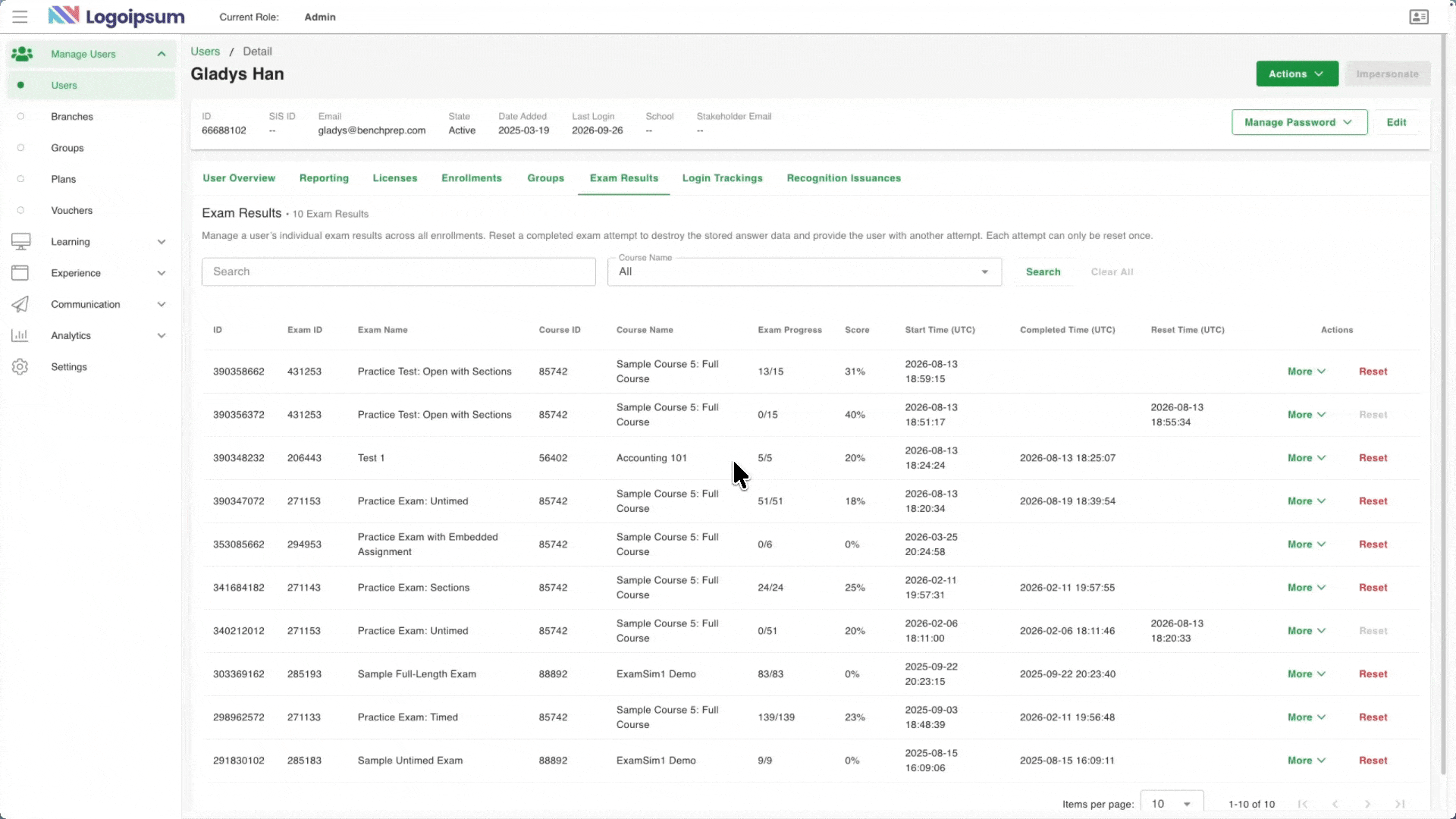The height and width of the screenshot is (819, 1456).
Task: Click the Users breadcrumb link
Action: (205, 52)
